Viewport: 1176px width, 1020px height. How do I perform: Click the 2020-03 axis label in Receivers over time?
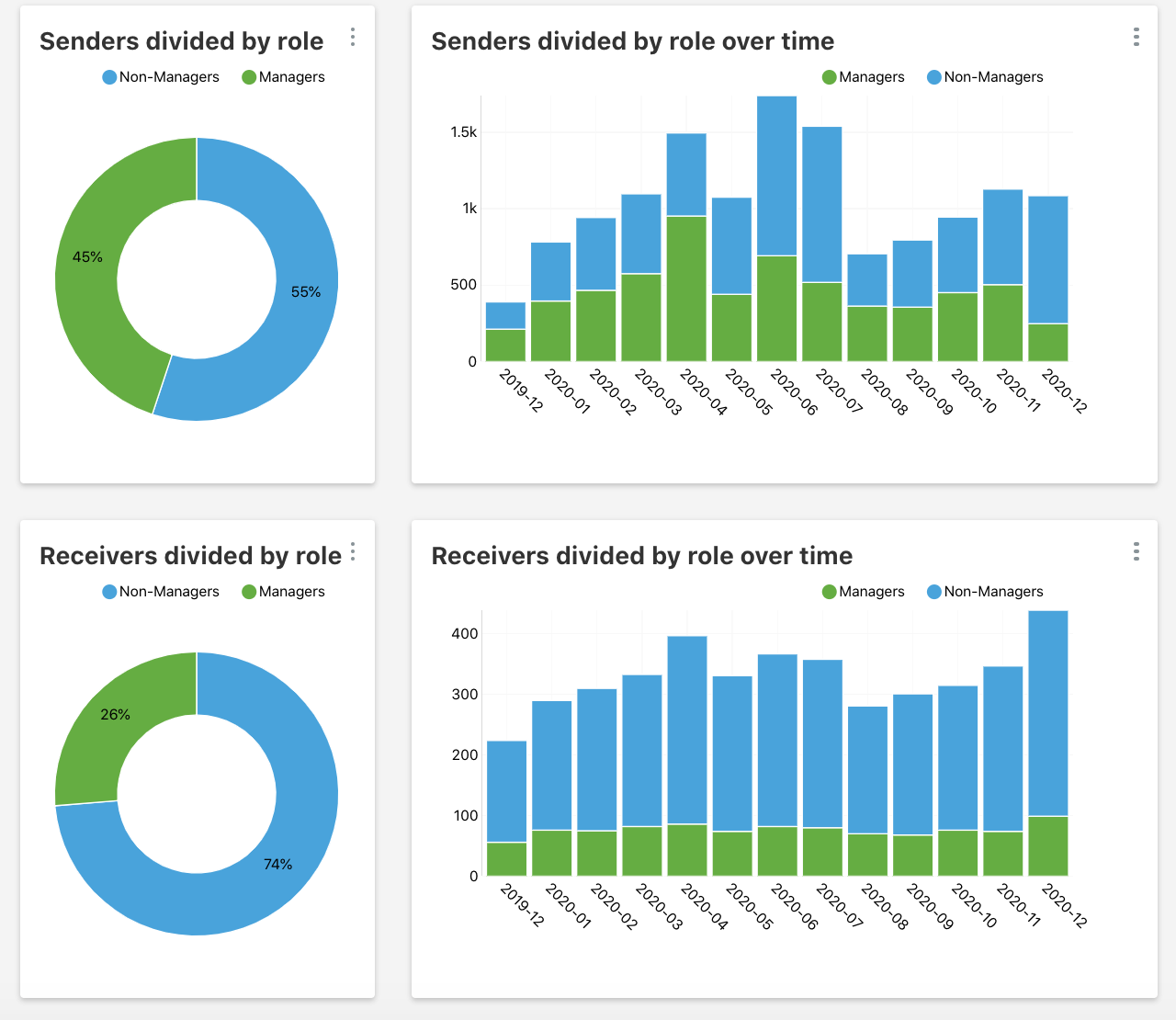point(660,907)
